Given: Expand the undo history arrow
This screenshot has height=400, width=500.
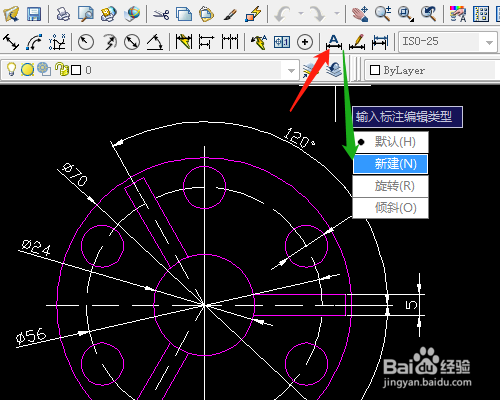Looking at the screenshot, I should click(301, 14).
